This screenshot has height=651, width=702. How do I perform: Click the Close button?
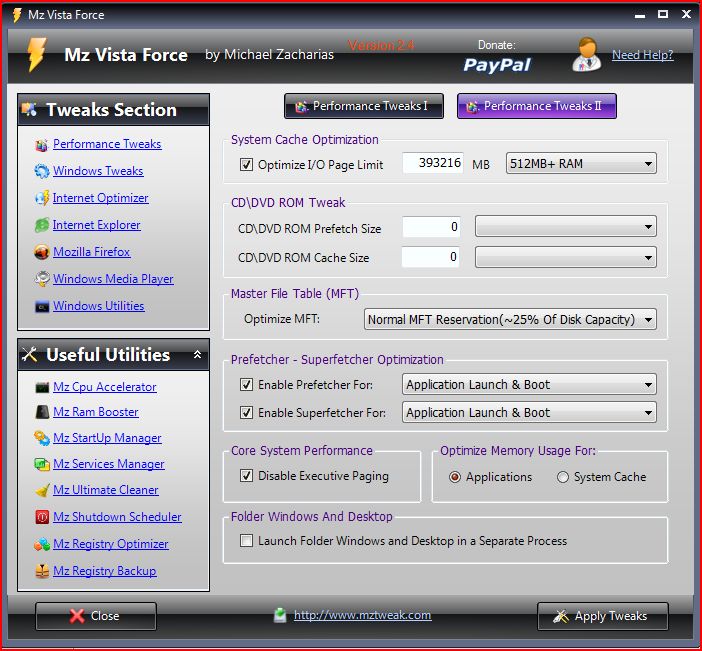point(96,616)
